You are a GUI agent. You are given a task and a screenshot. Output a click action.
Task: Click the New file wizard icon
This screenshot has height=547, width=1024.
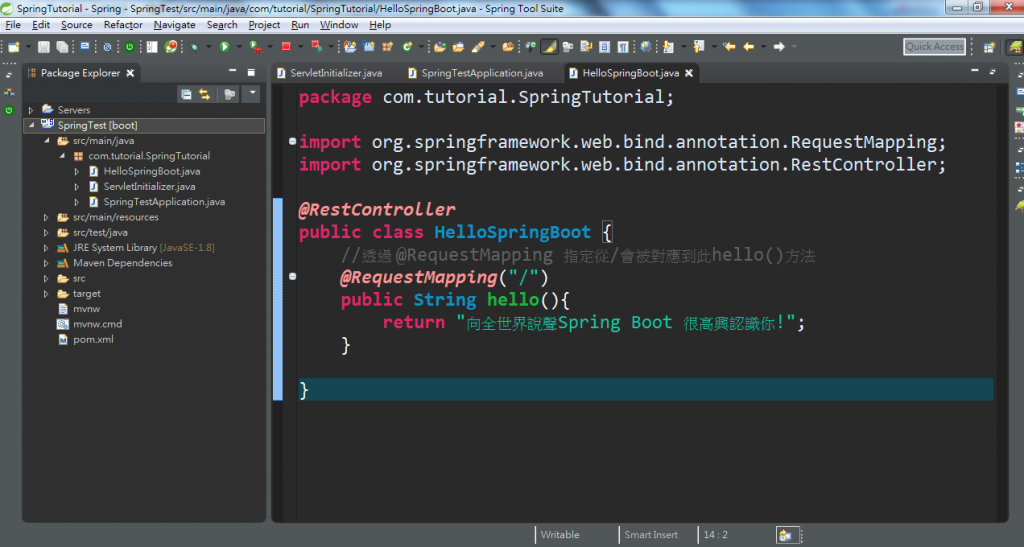[x=14, y=47]
